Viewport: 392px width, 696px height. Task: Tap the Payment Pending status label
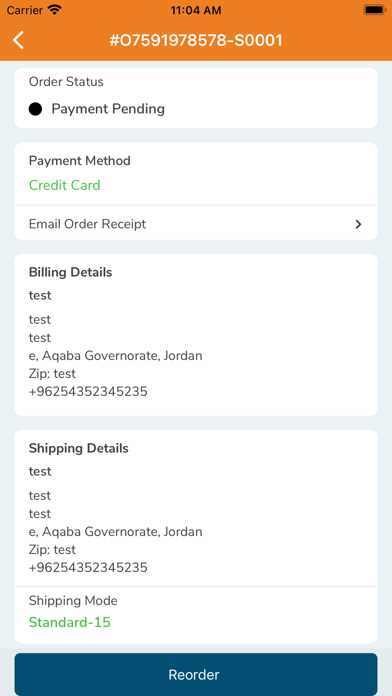pos(108,109)
